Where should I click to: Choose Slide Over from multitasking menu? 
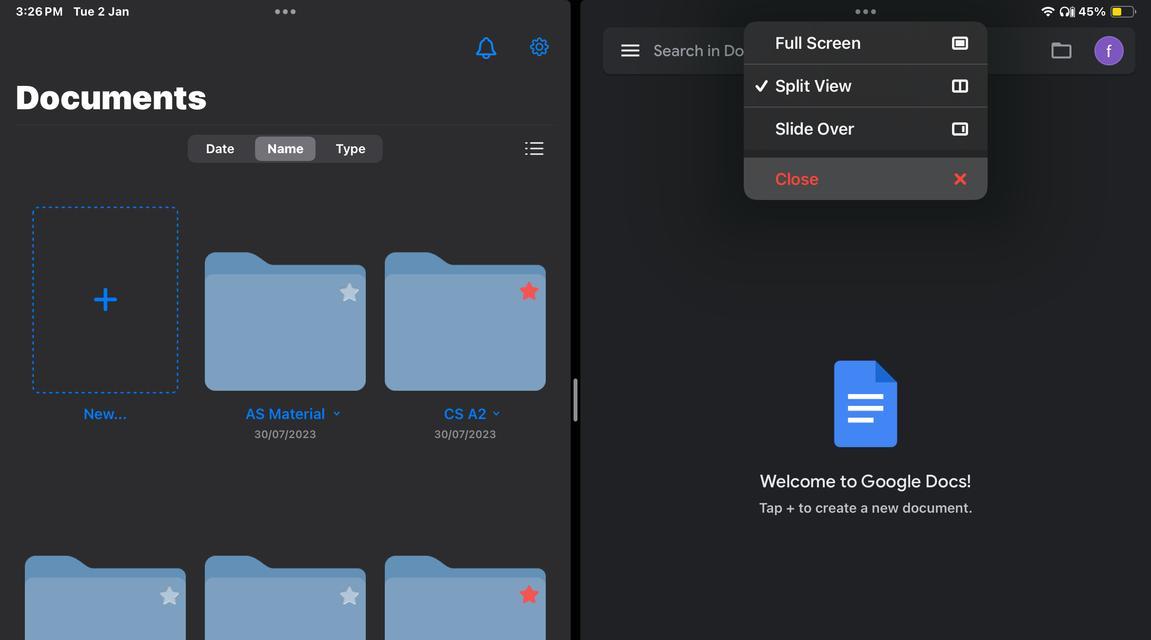click(x=865, y=129)
